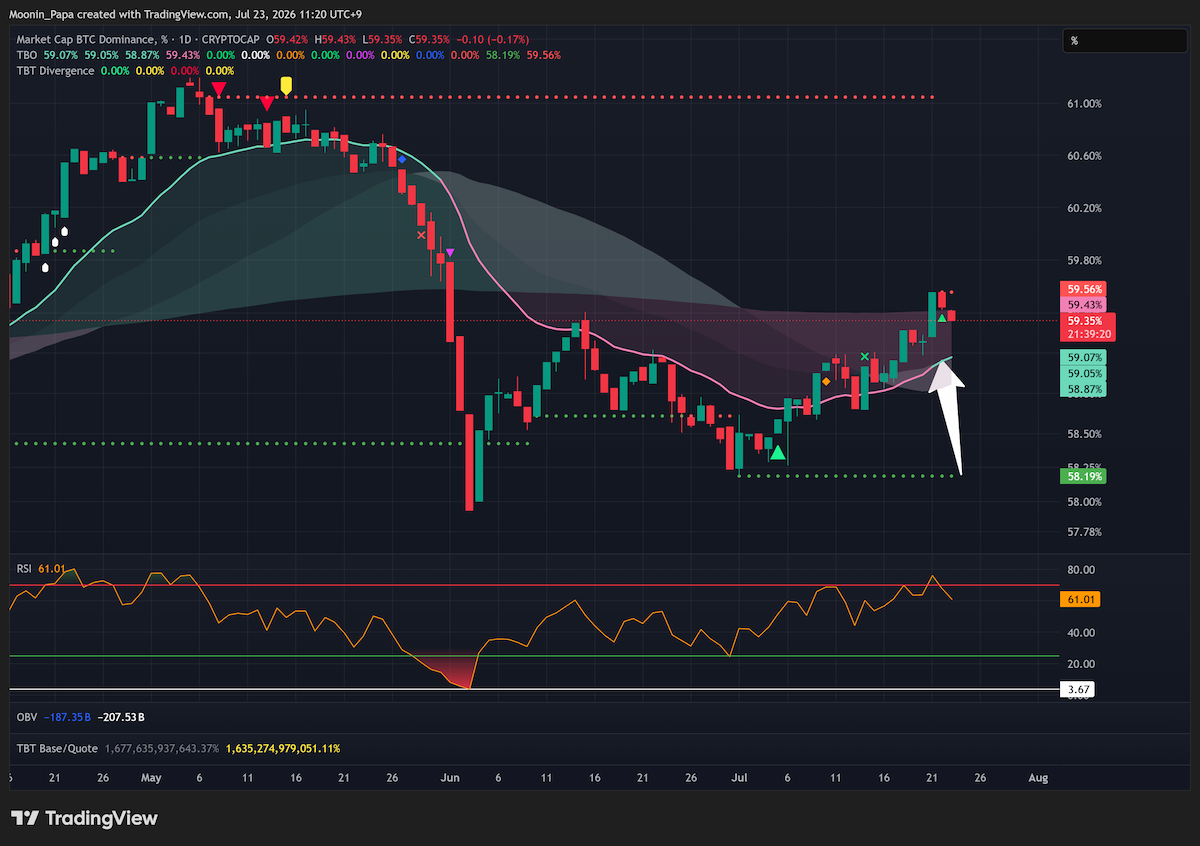This screenshot has height=846, width=1200.
Task: Click the Market Cap BTC Dominance title
Action: pos(89,41)
